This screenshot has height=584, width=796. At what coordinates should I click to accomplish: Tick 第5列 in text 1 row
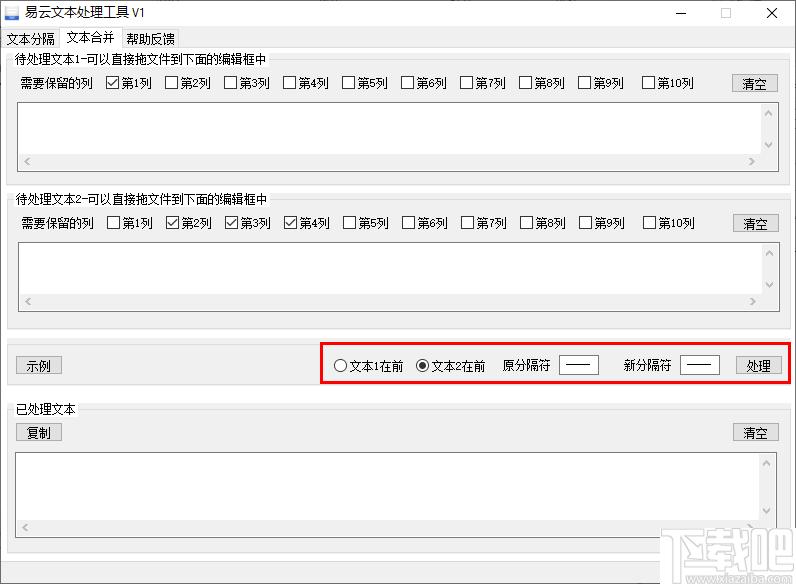(x=364, y=83)
